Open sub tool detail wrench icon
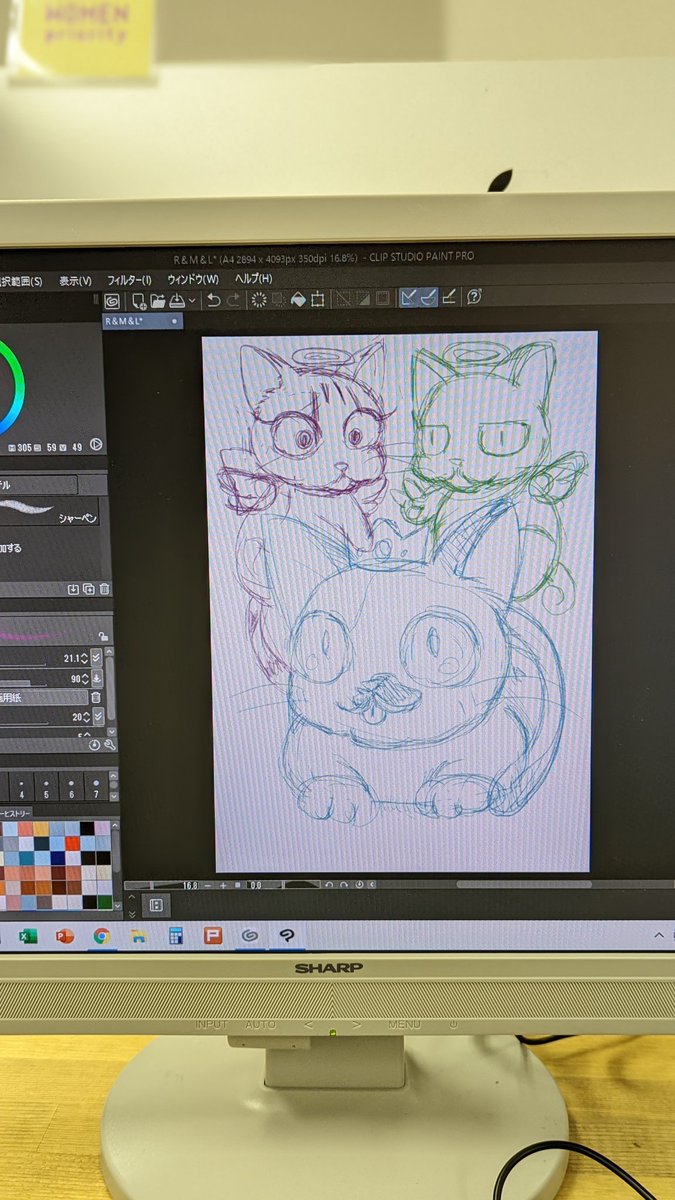This screenshot has height=1200, width=675. pos(108,744)
